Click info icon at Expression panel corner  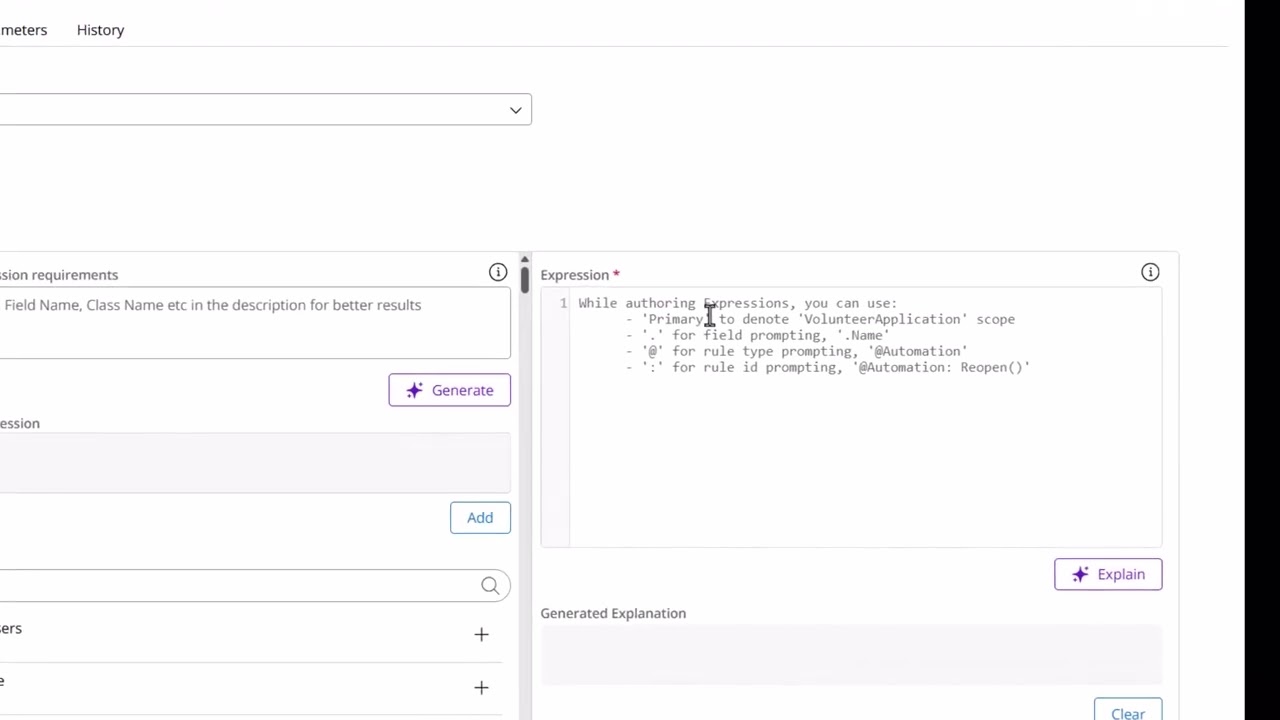tap(1150, 272)
